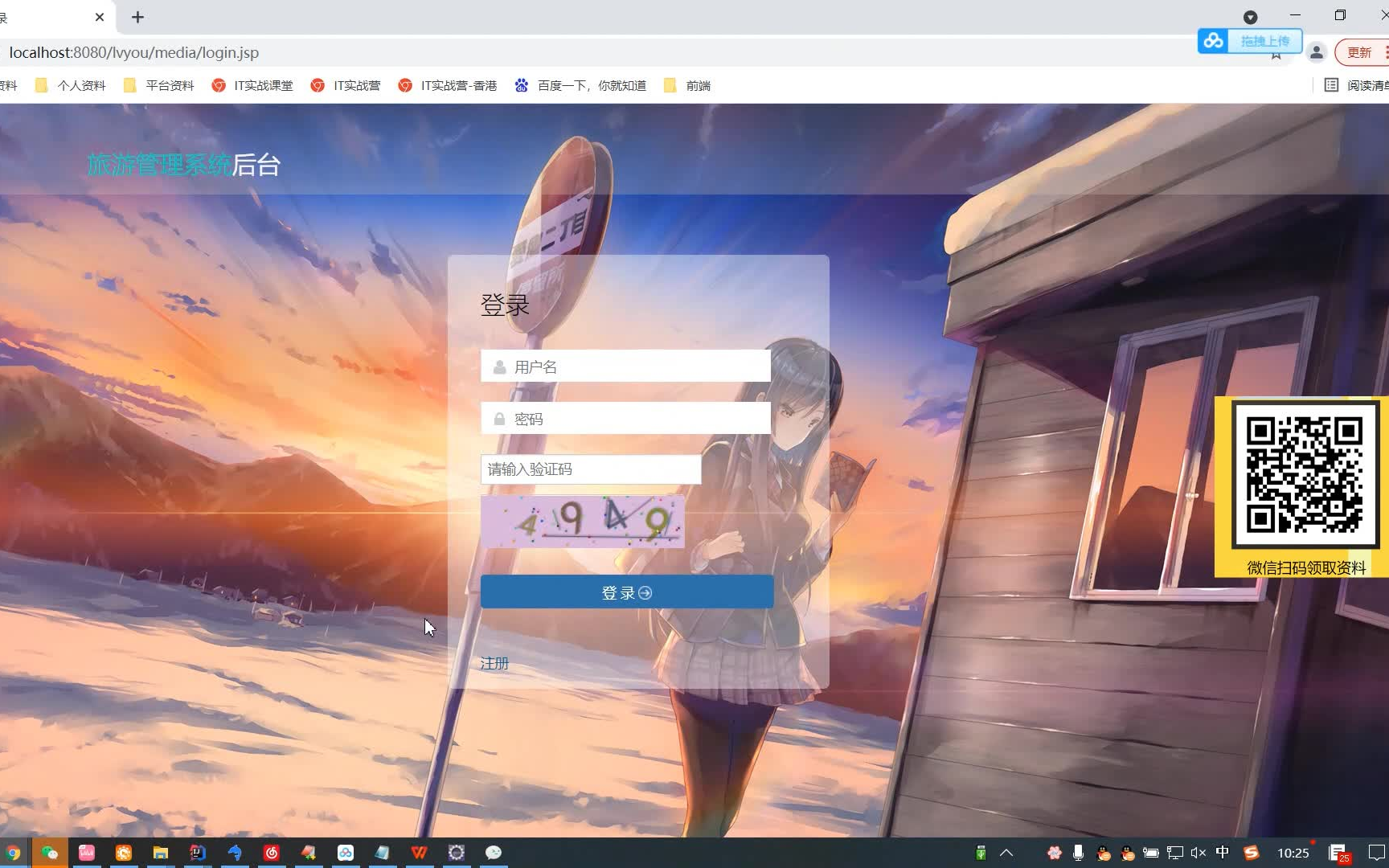Open the 个人资料 bookmark folder
The height and width of the screenshot is (868, 1389).
tap(71, 85)
